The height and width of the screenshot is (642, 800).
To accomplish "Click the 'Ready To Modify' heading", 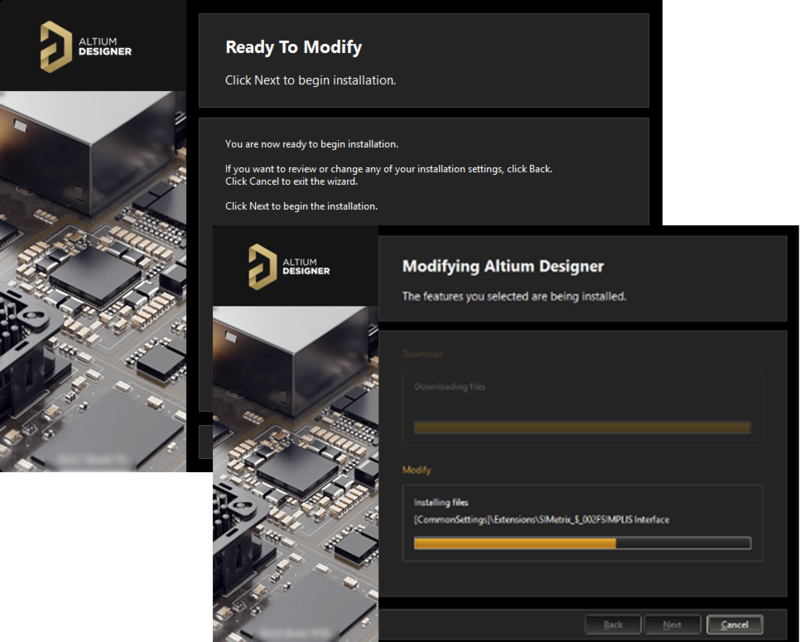I will click(293, 47).
